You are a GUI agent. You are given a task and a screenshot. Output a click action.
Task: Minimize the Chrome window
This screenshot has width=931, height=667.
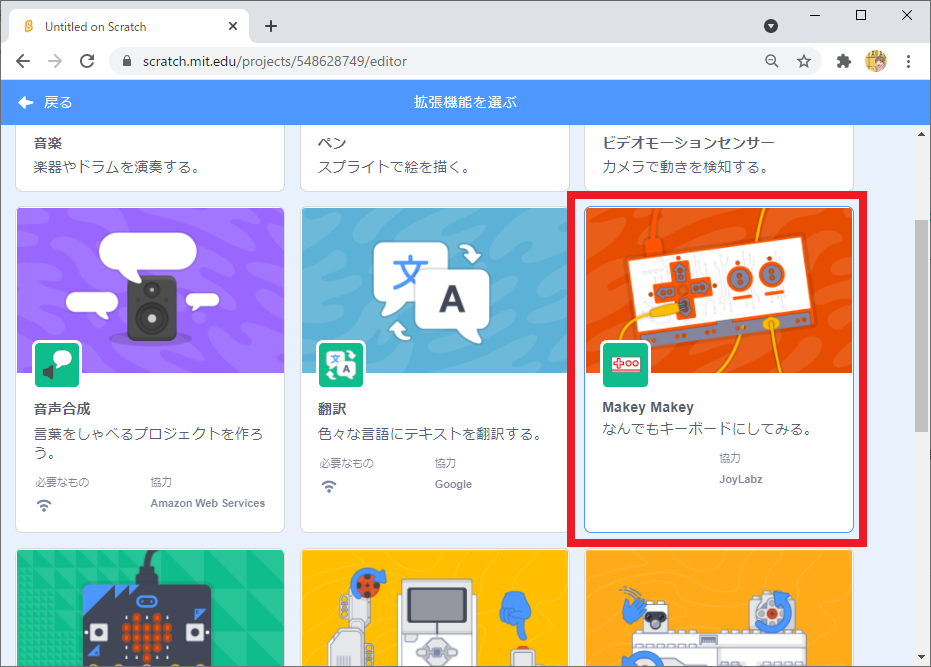(x=815, y=15)
